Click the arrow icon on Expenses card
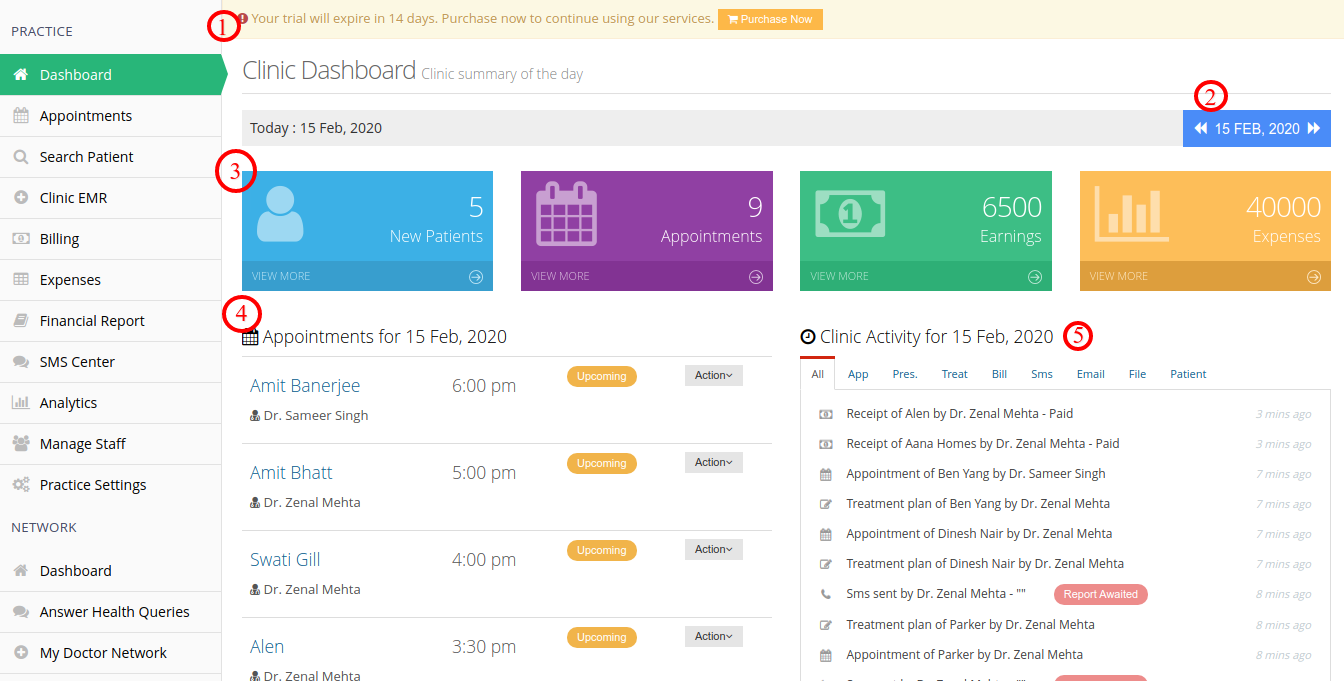Viewport: 1344px width, 681px height. tap(1314, 277)
